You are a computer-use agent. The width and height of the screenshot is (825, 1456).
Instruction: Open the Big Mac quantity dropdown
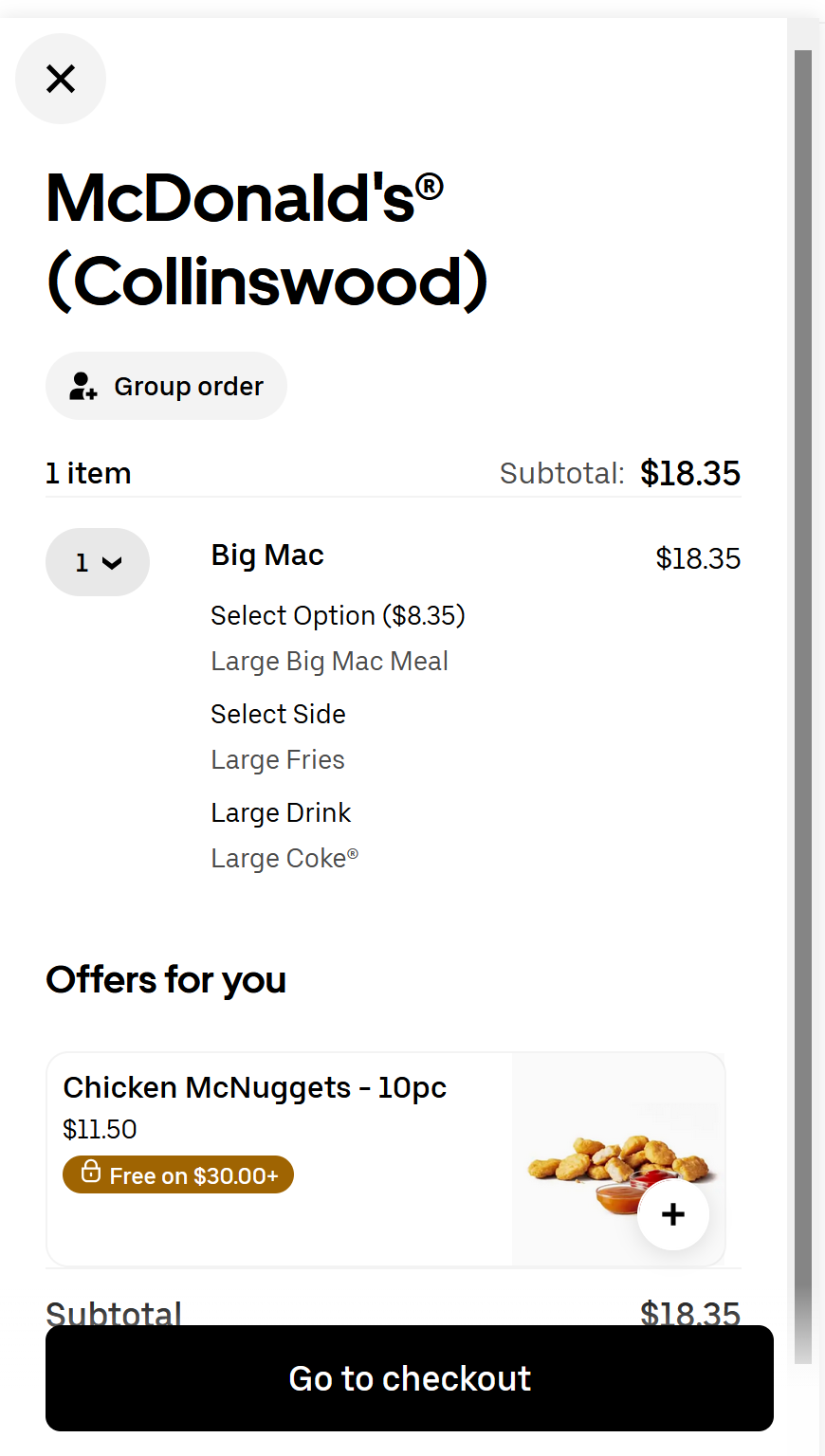[x=97, y=562]
